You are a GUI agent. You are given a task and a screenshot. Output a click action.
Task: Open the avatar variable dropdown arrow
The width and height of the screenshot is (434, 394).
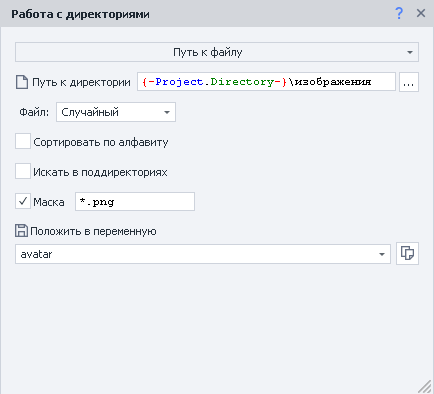coord(382,254)
